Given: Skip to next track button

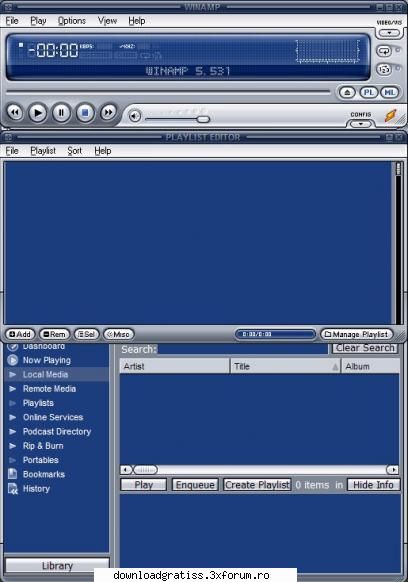Looking at the screenshot, I should 108,112.
